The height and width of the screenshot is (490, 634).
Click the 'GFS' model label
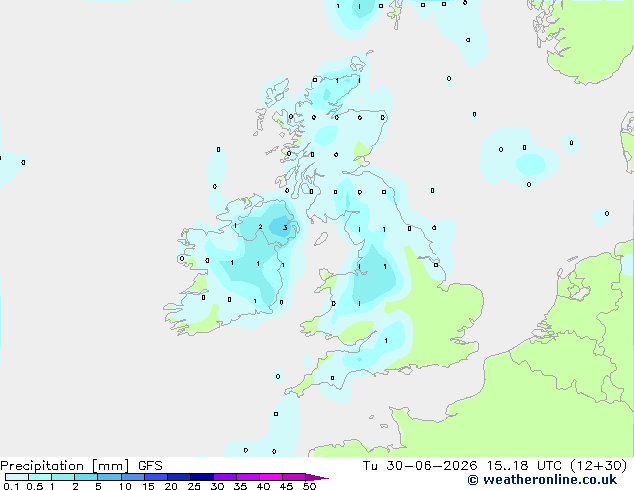coord(150,466)
